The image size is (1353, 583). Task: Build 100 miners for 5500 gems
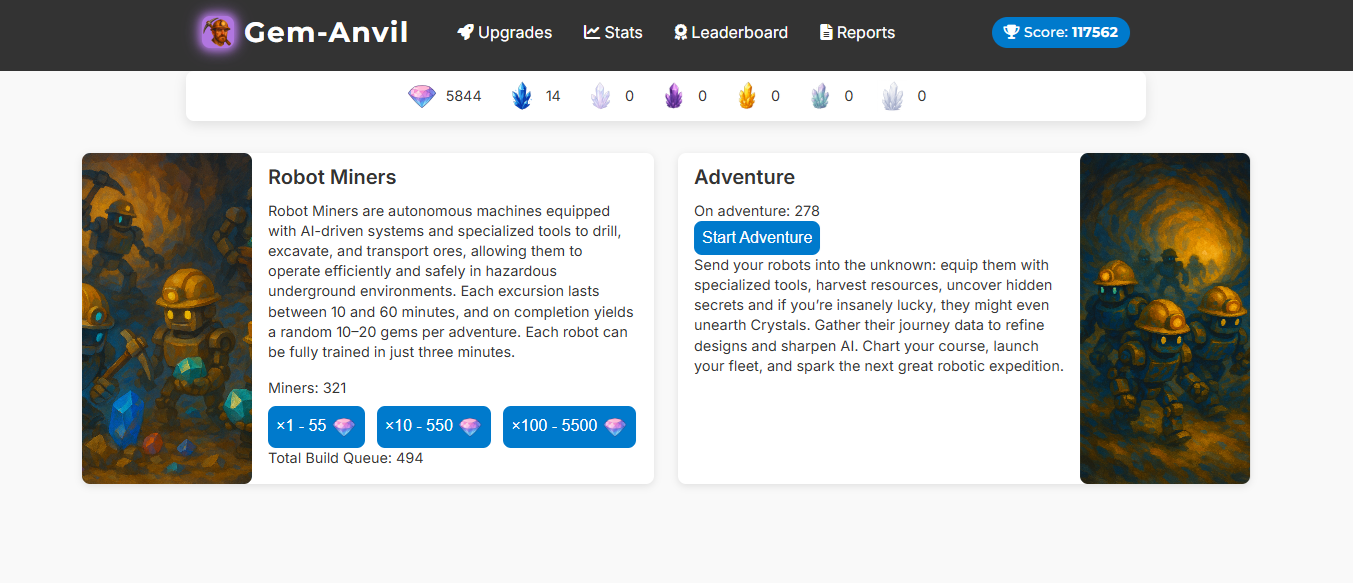569,427
